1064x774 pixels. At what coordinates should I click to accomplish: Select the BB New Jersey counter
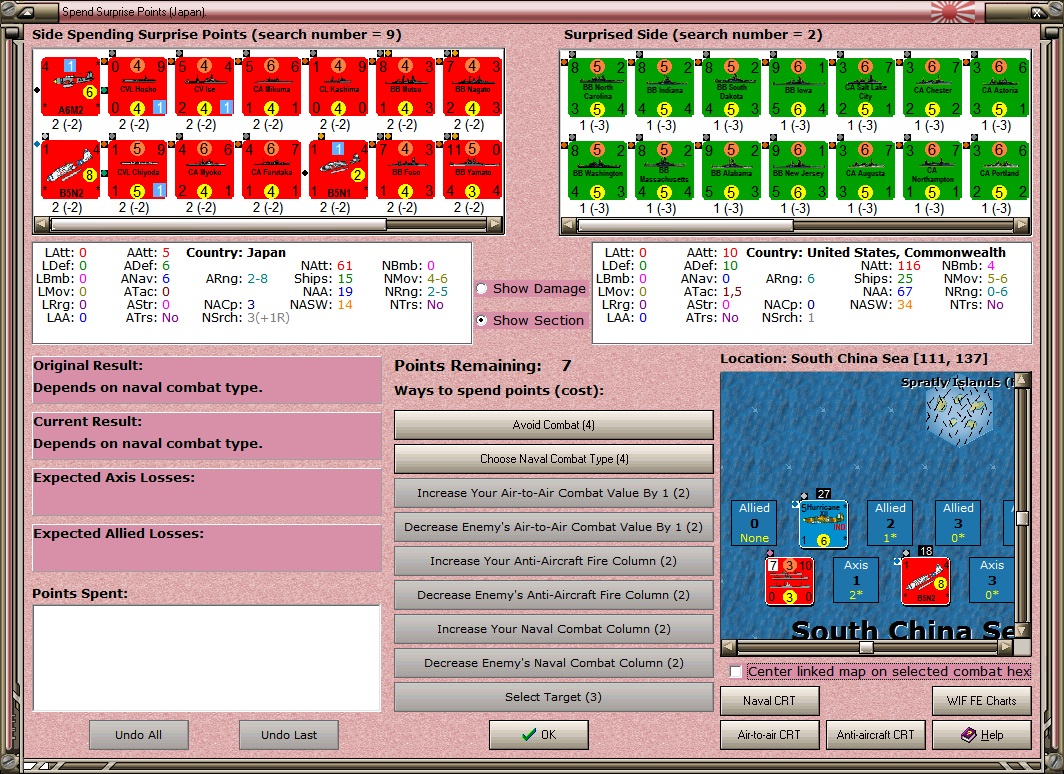click(799, 170)
